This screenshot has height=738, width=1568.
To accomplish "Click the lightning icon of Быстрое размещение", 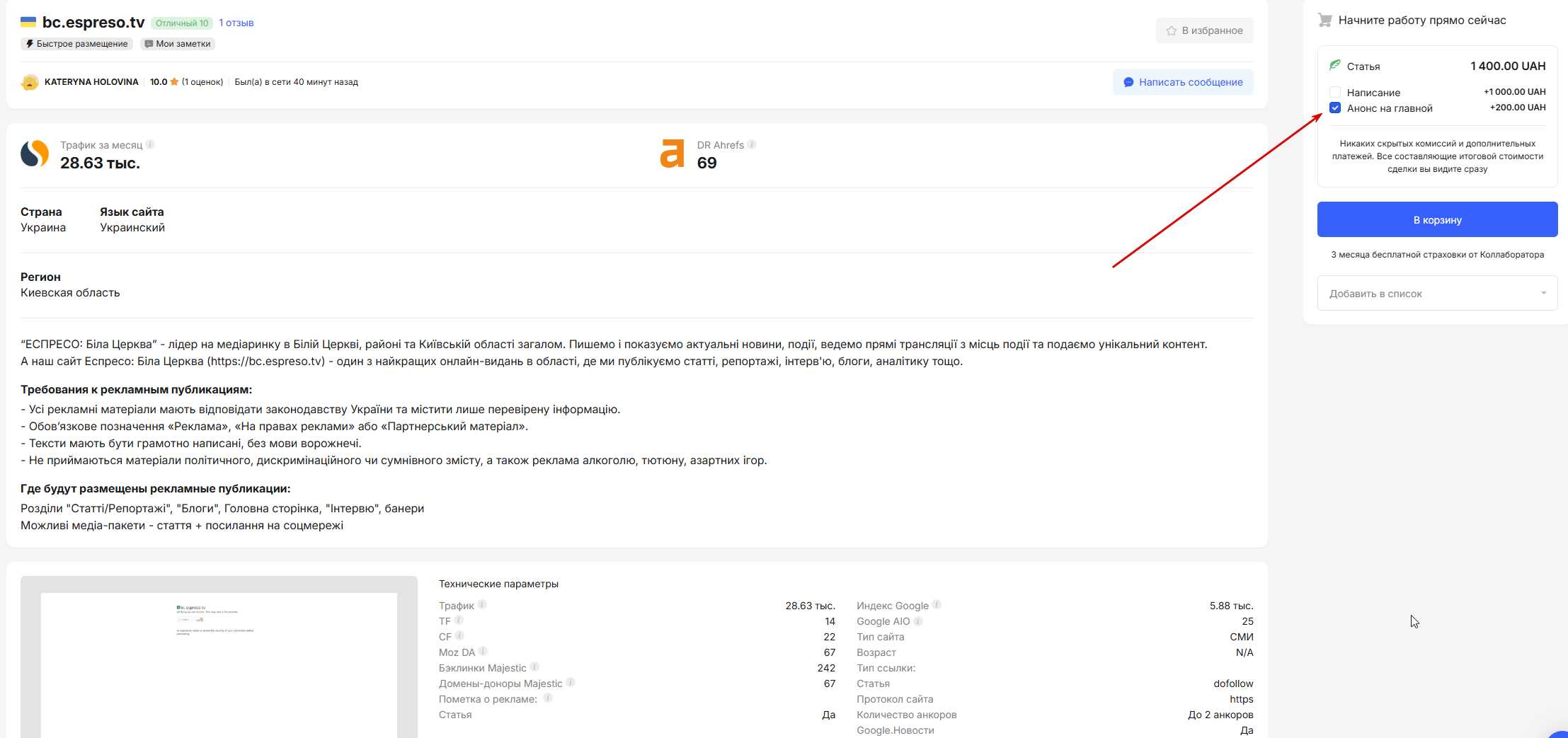I will (x=30, y=44).
